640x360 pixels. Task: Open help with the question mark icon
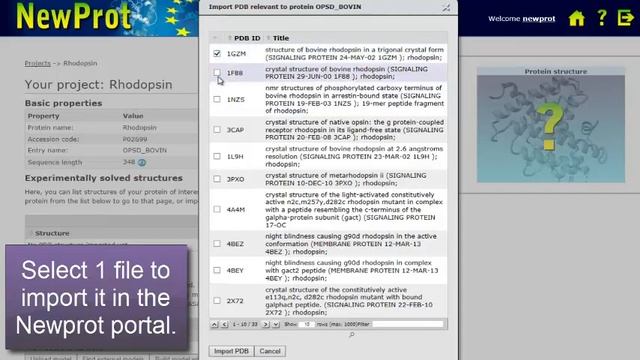pos(602,18)
